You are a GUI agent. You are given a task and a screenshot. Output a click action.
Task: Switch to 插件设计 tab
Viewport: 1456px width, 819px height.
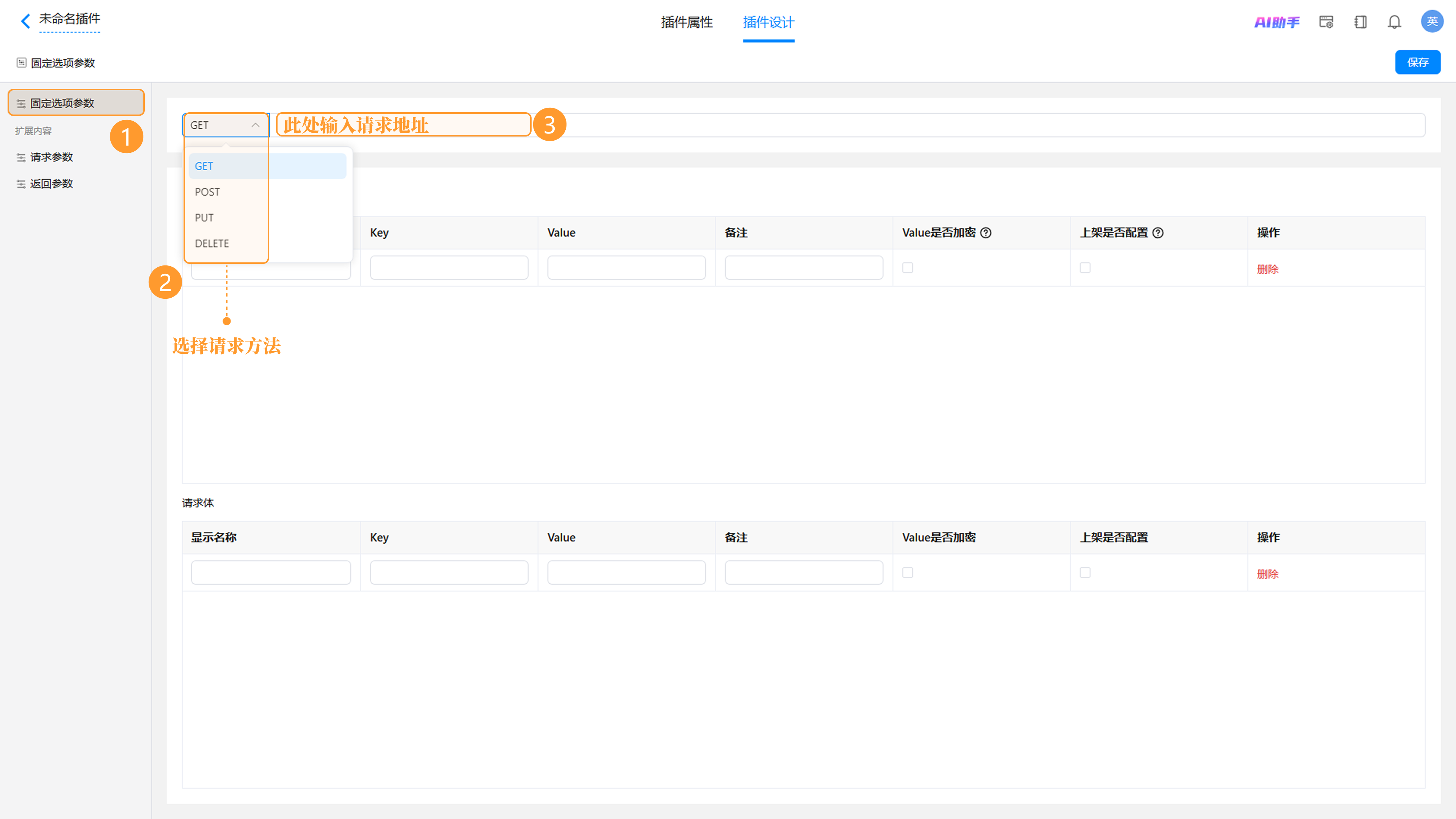point(769,22)
